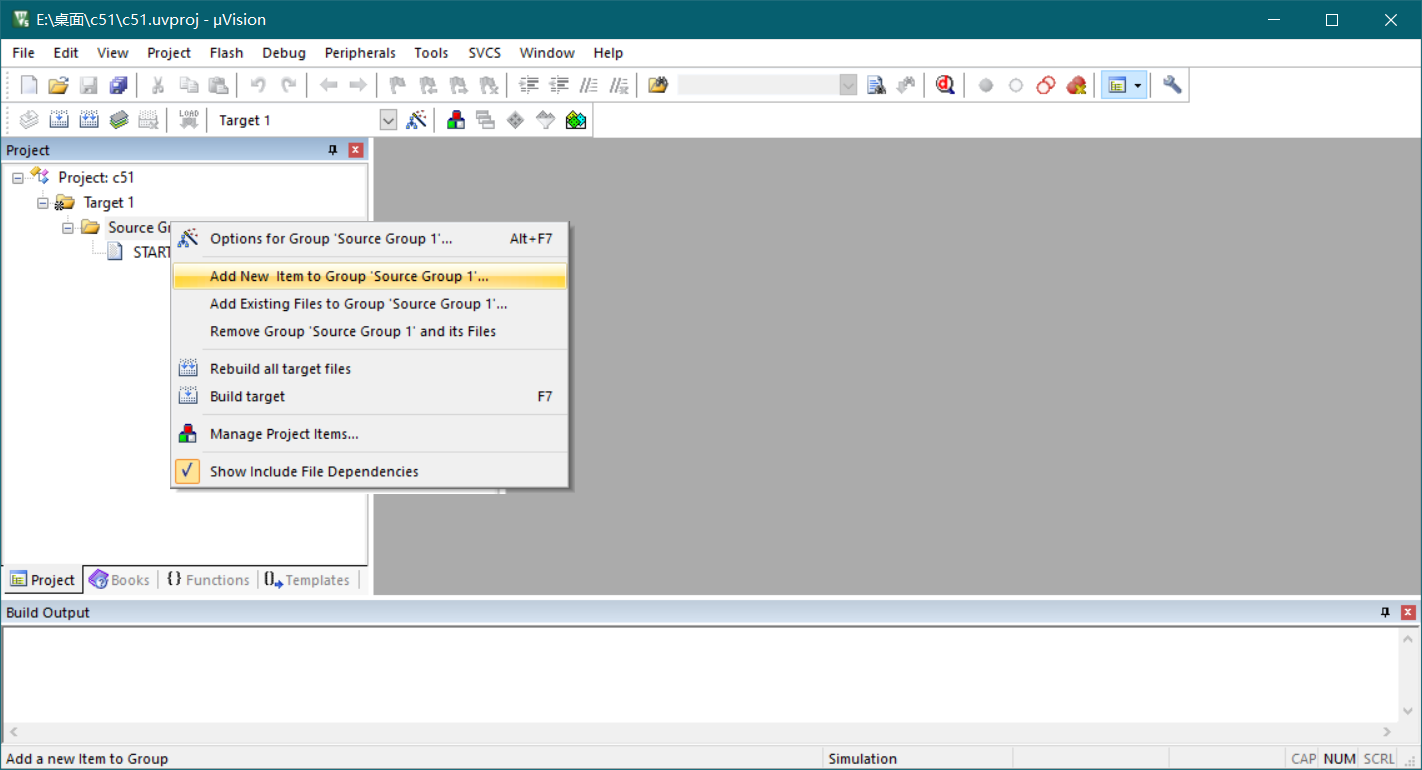This screenshot has height=770, width=1422.
Task: Collapse the Source Group tree node
Action: click(x=68, y=228)
